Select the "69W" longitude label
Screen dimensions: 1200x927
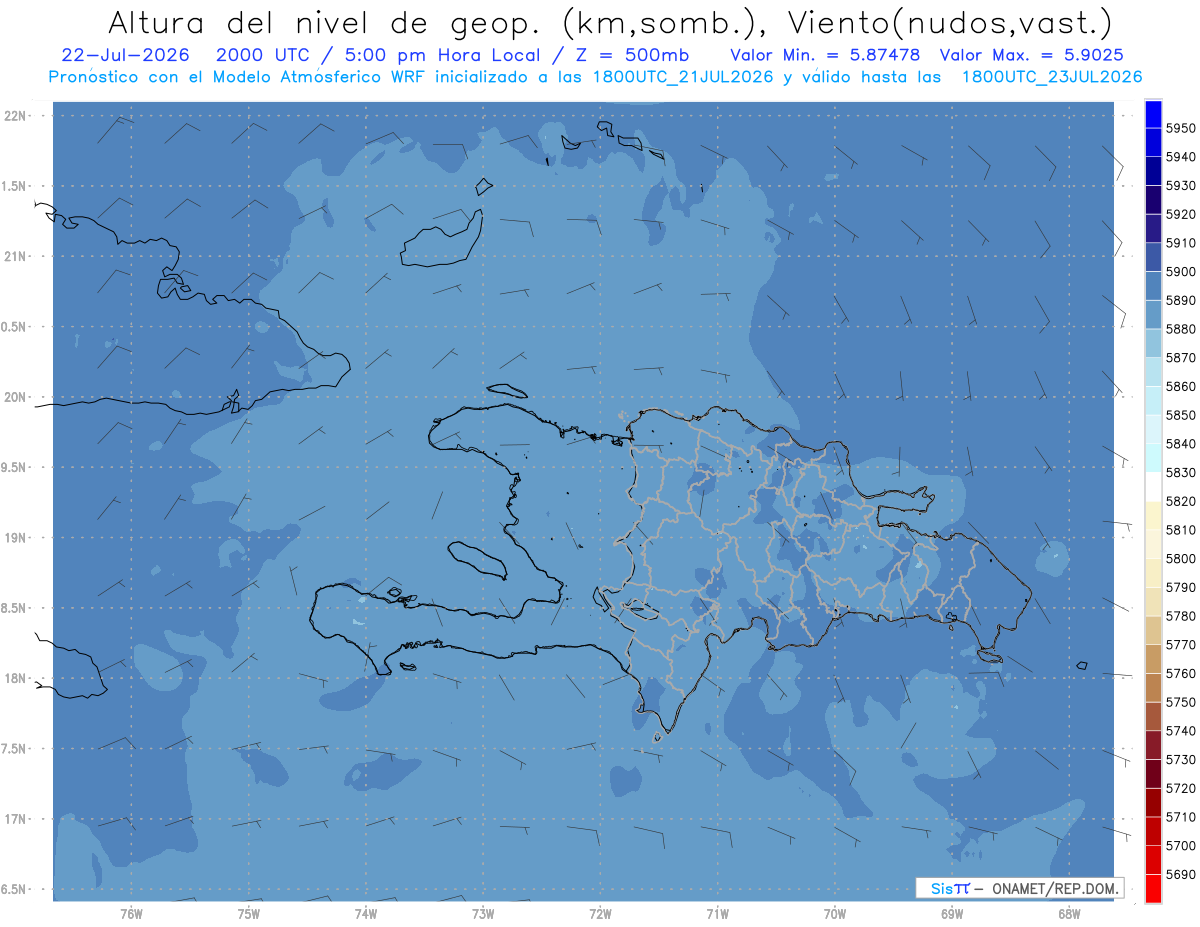click(x=952, y=913)
